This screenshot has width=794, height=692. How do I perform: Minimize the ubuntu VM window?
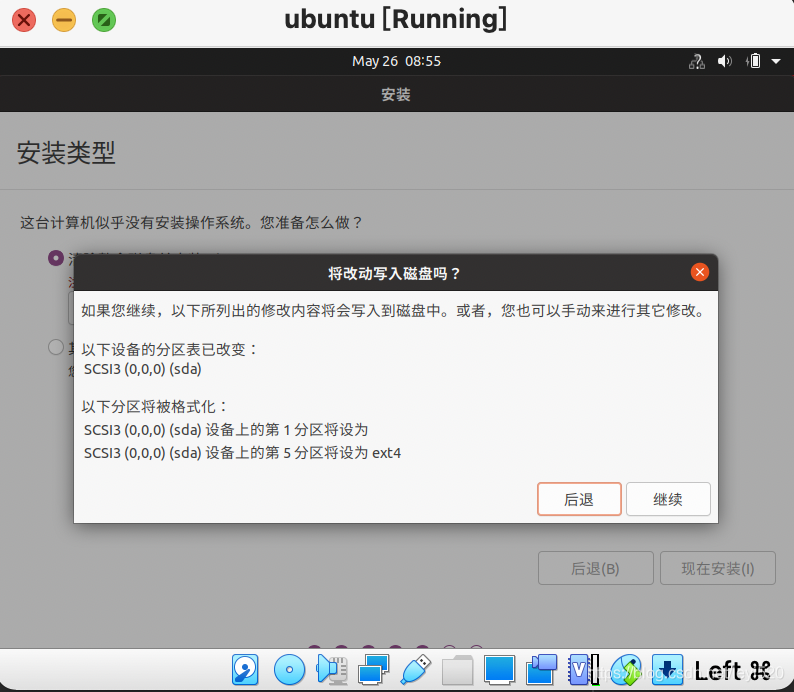64,20
